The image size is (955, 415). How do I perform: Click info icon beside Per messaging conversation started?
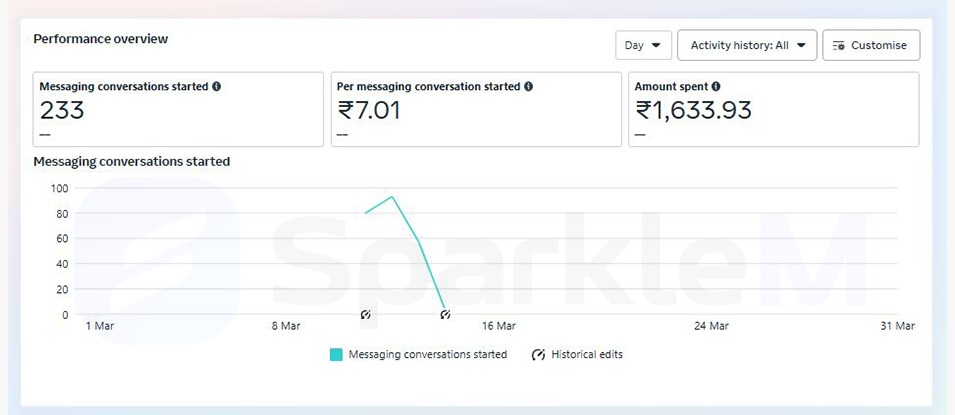point(529,87)
